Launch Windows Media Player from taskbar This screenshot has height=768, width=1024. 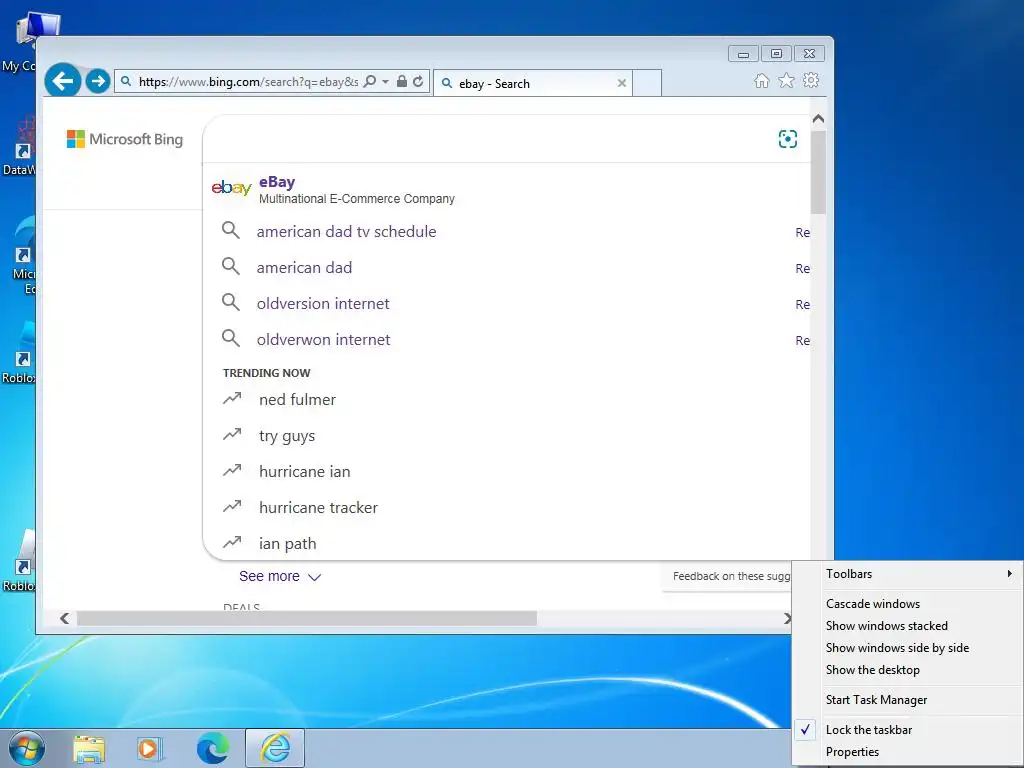coord(149,748)
